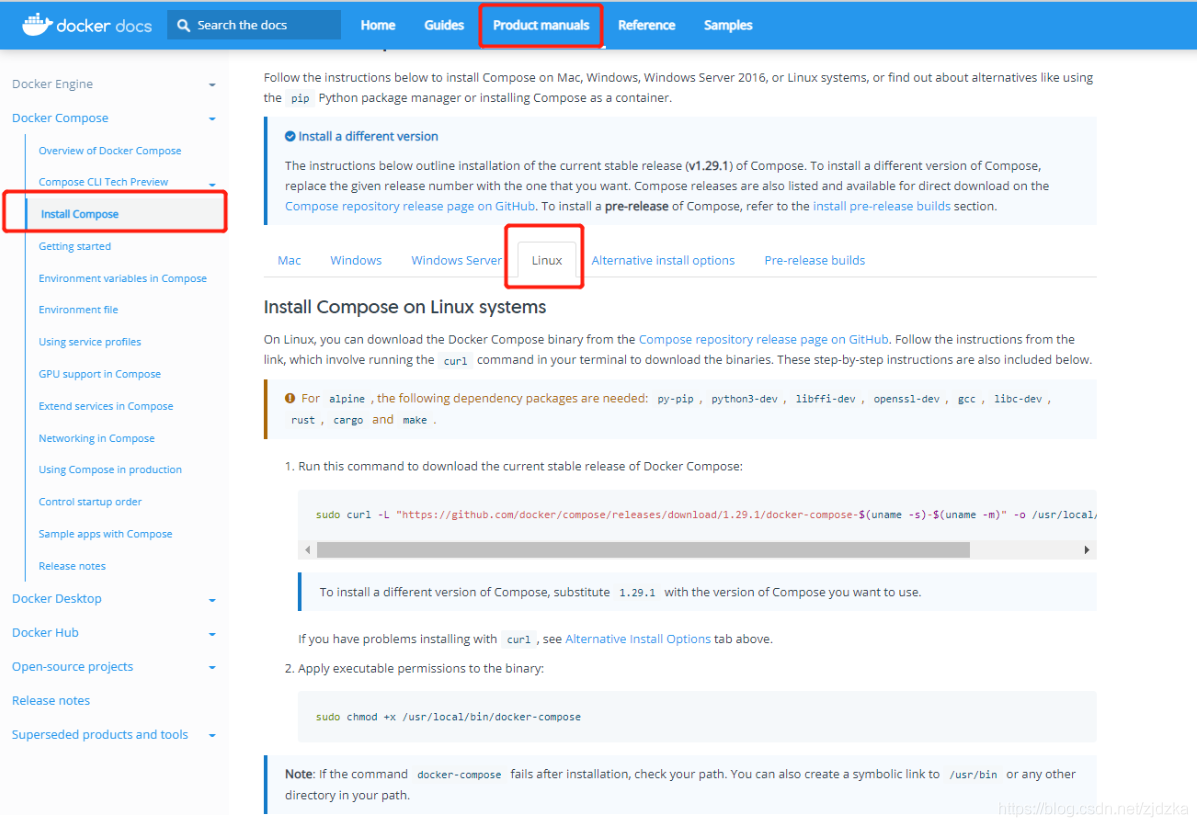Open the Reference menu item
This screenshot has height=827, width=1198.
pos(646,25)
